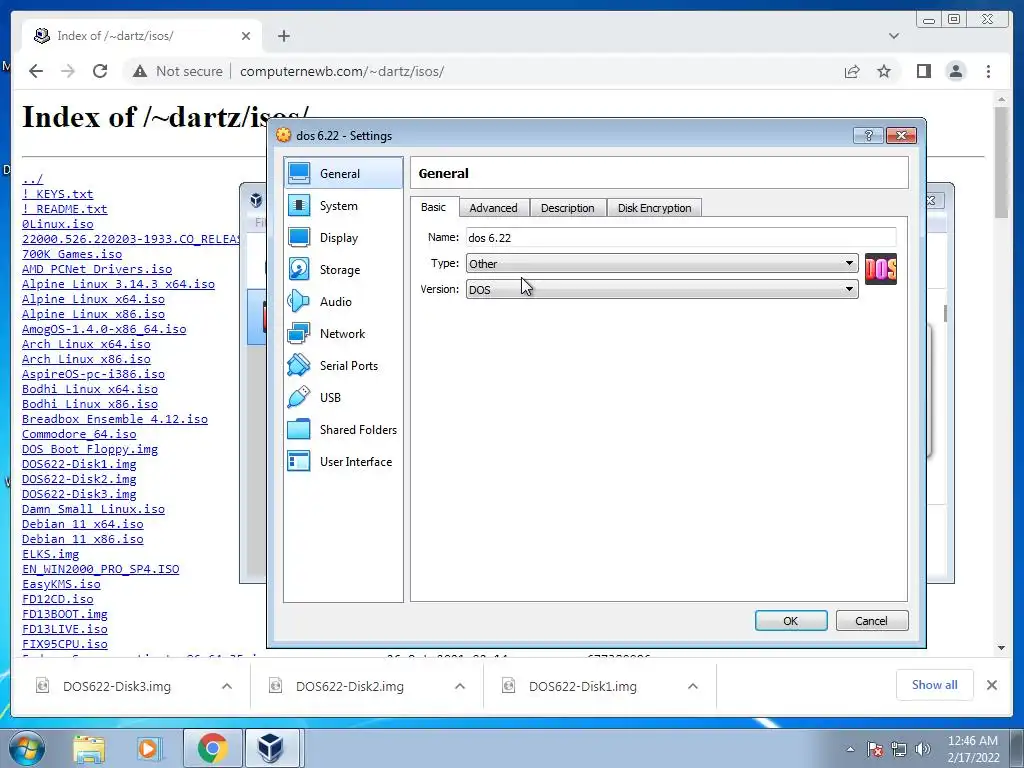The height and width of the screenshot is (768, 1024).
Task: Open General settings category
Action: point(344,174)
